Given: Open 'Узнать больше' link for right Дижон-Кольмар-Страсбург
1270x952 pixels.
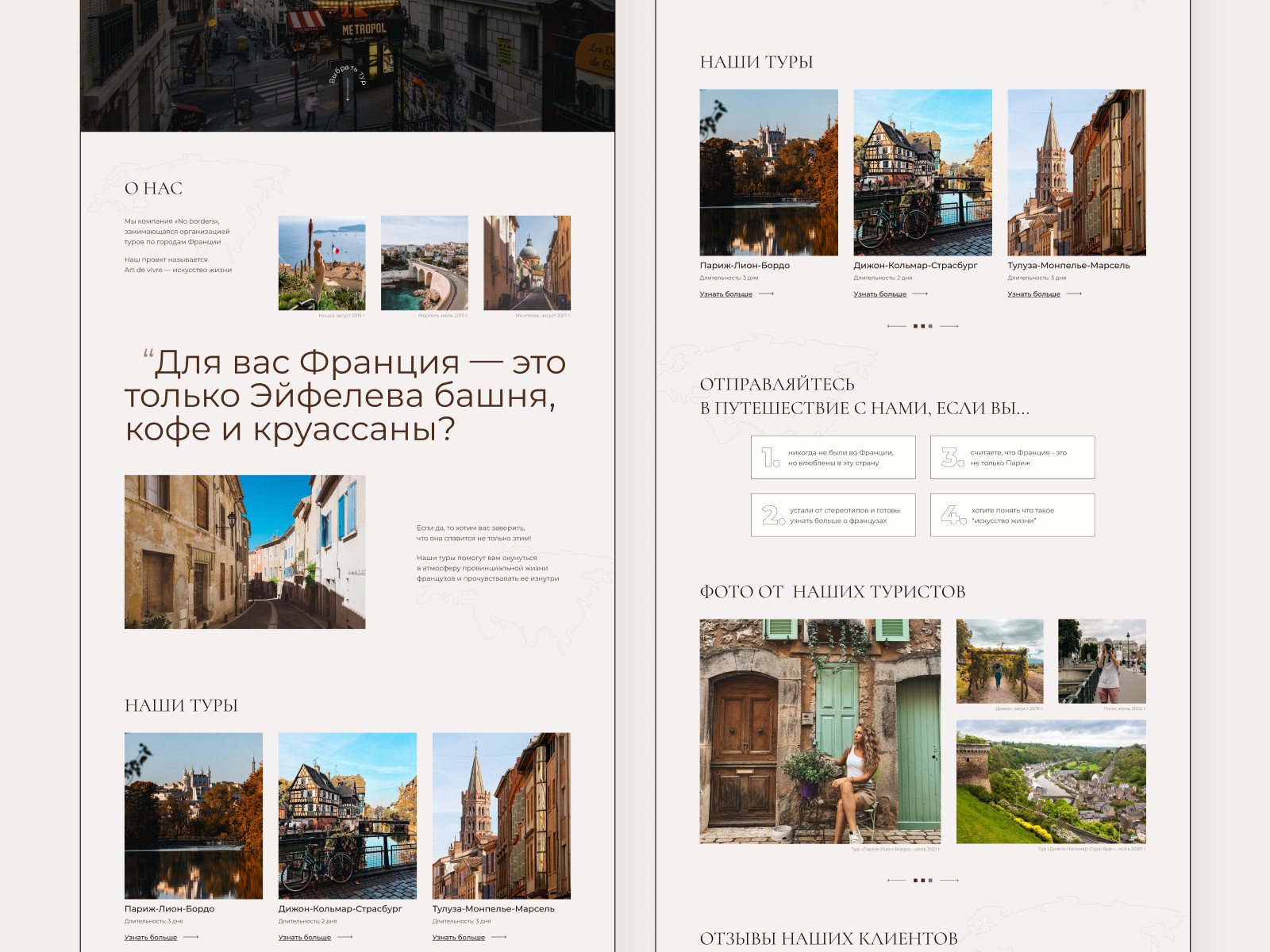Looking at the screenshot, I should (x=880, y=294).
